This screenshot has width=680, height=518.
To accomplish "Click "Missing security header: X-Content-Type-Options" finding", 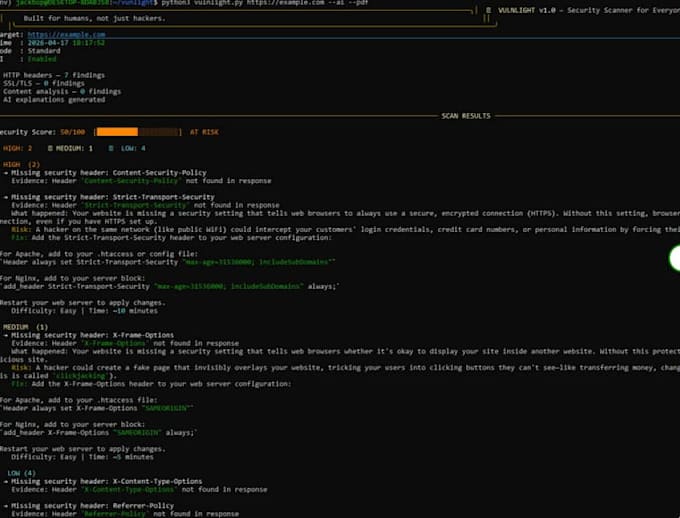I will coord(107,482).
